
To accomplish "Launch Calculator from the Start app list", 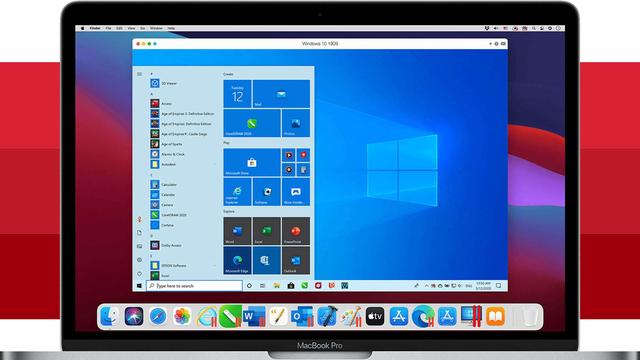I will pyautogui.click(x=163, y=184).
